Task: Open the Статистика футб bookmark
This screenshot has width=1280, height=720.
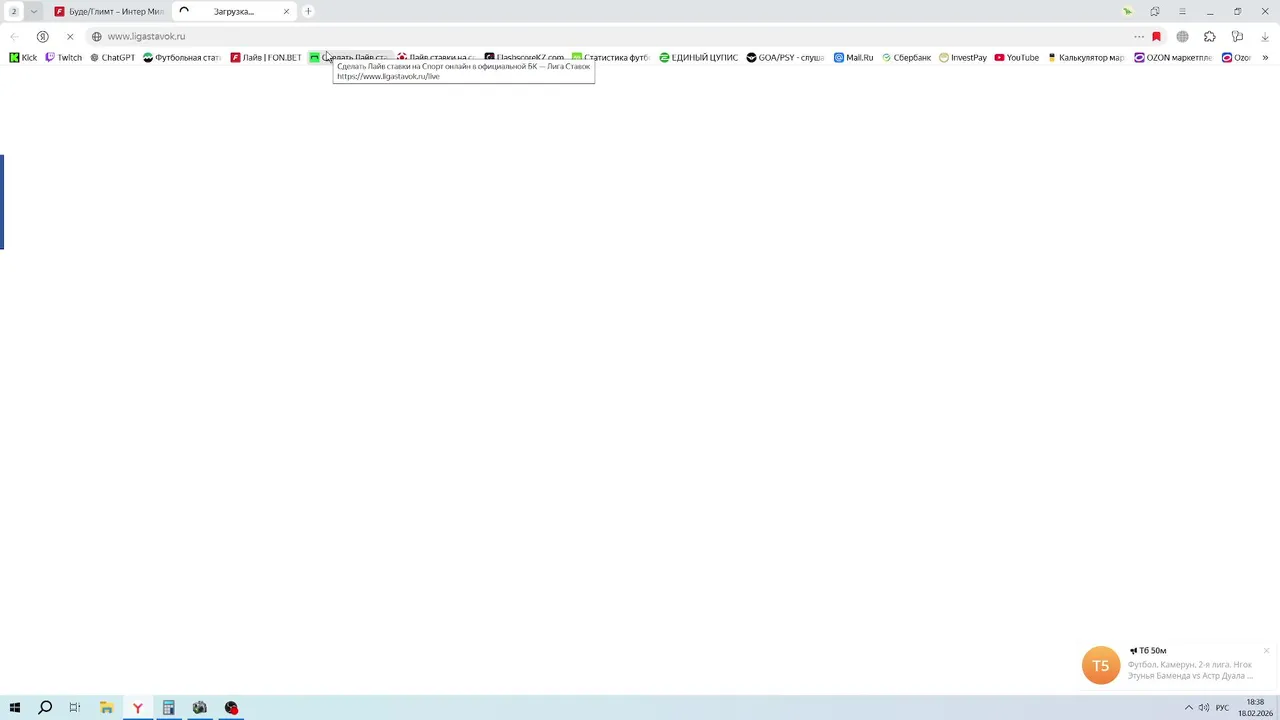Action: [x=610, y=58]
